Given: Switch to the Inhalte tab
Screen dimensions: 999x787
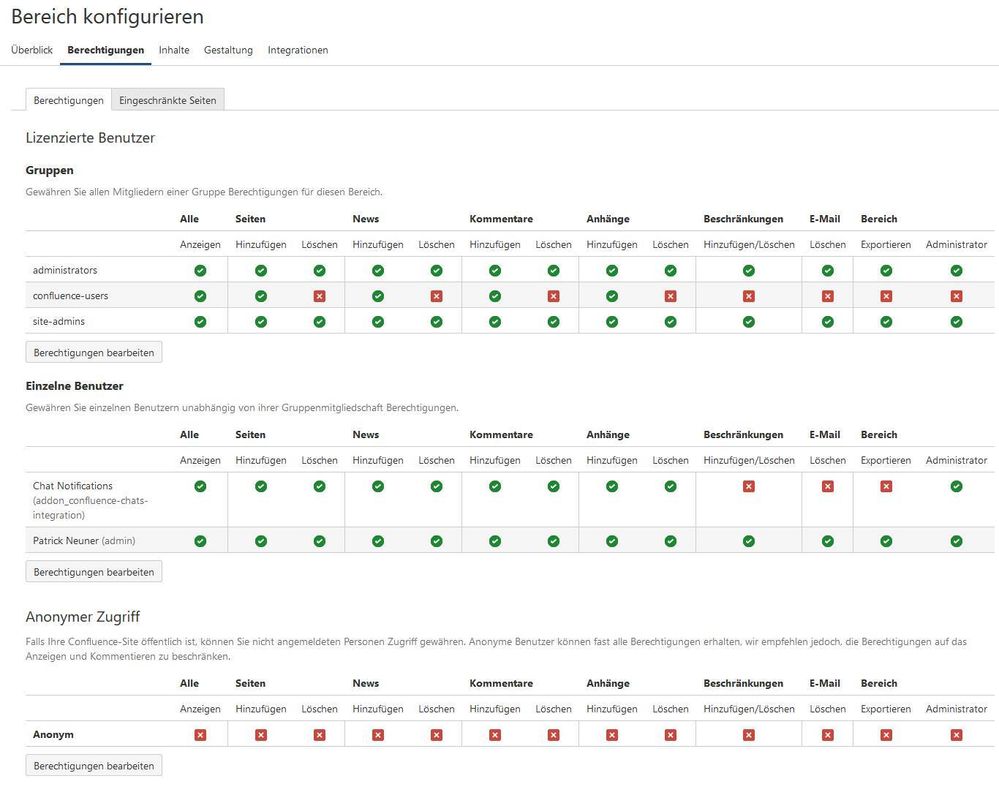Looking at the screenshot, I should click(x=174, y=50).
